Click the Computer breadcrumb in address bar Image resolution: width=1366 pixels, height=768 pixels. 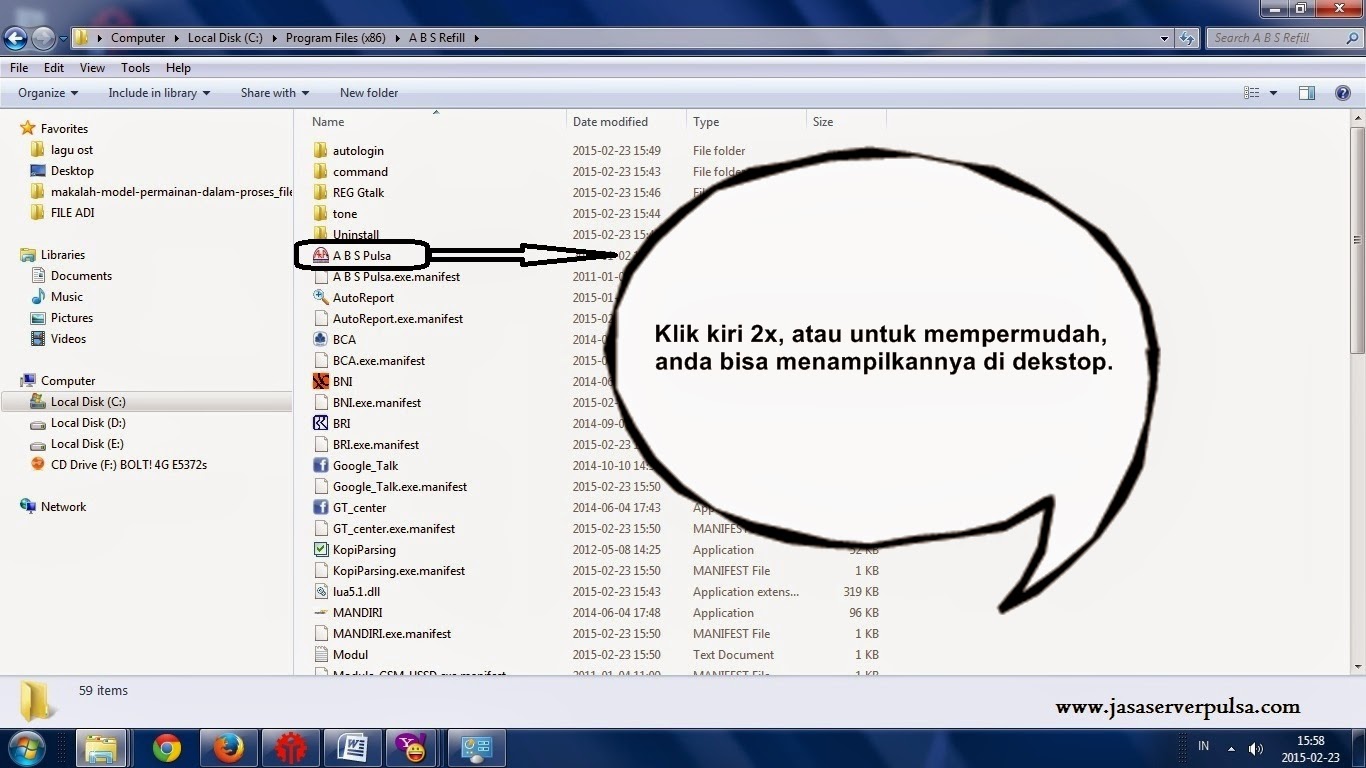[x=138, y=38]
